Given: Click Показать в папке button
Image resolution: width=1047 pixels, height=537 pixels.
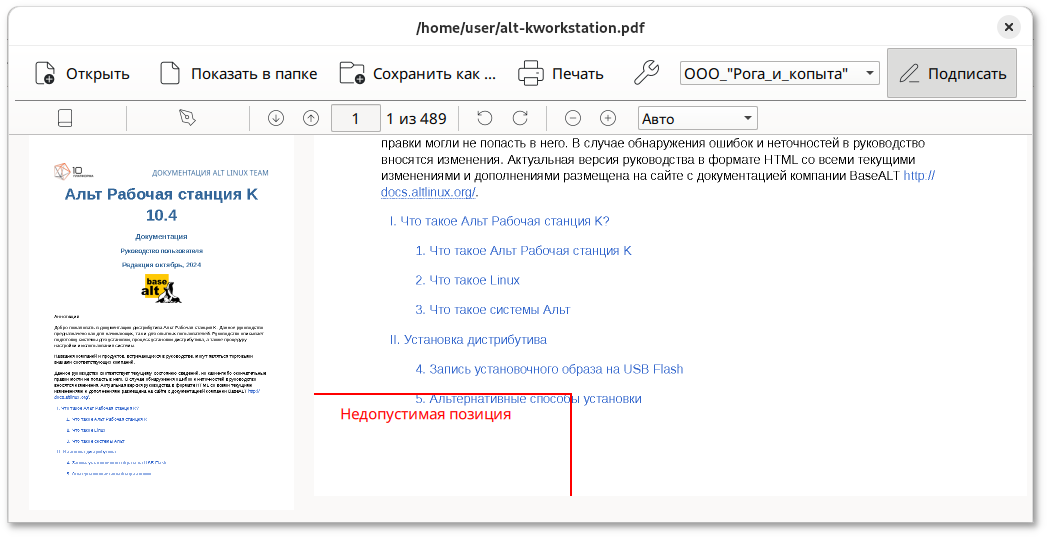Looking at the screenshot, I should pos(238,73).
